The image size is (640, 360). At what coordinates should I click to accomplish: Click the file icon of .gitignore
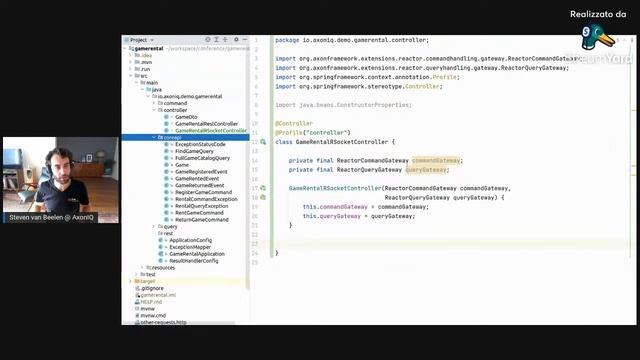click(x=137, y=288)
